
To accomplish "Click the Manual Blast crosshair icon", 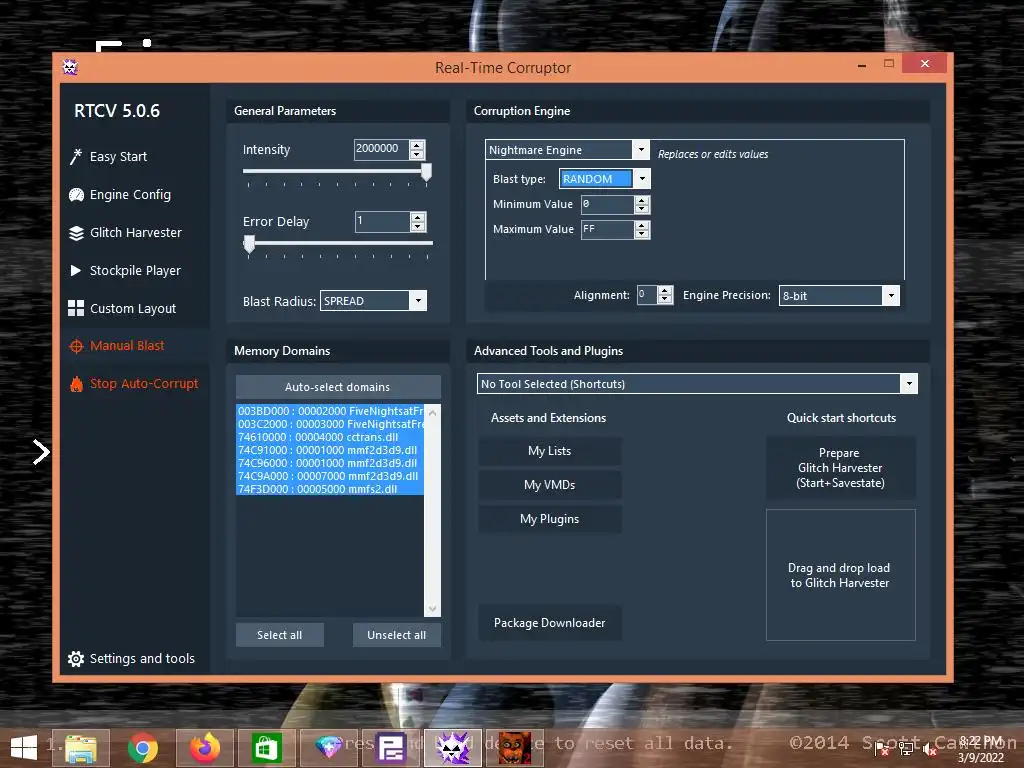I will click(76, 346).
